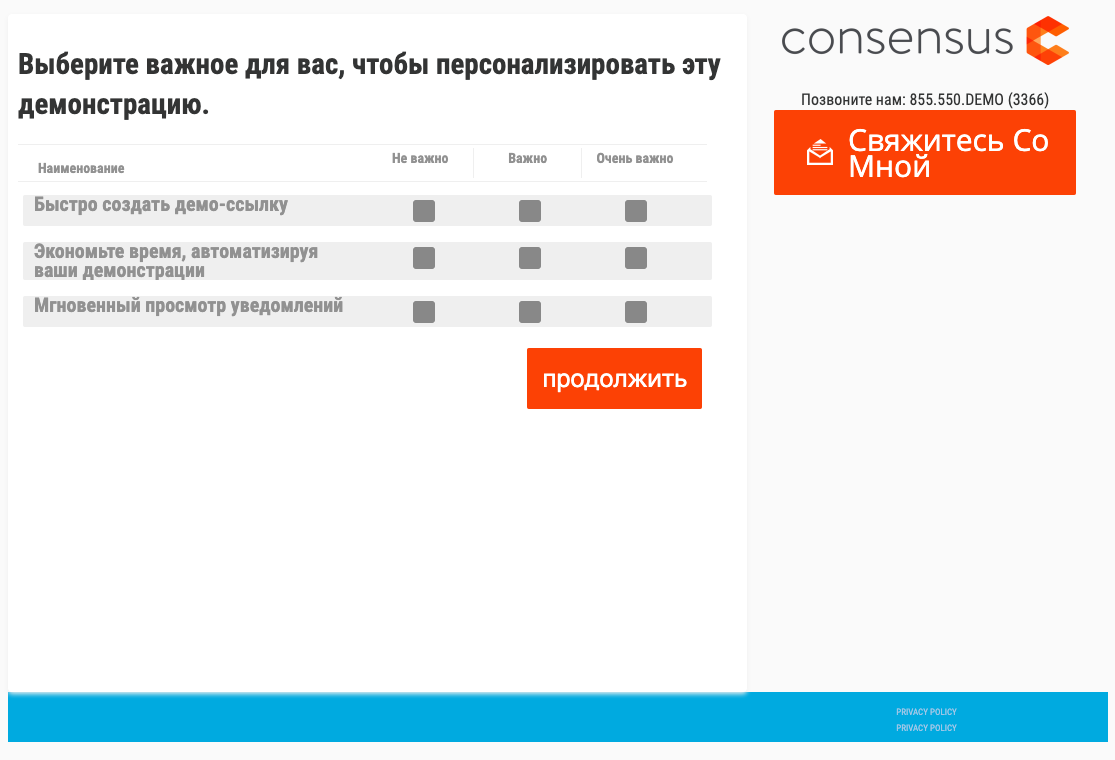Image resolution: width=1115 pixels, height=760 pixels.
Task: Mark 'Важно' for 'Экономьте время, автоматизируя ваши демонстрации'
Action: pyautogui.click(x=529, y=258)
